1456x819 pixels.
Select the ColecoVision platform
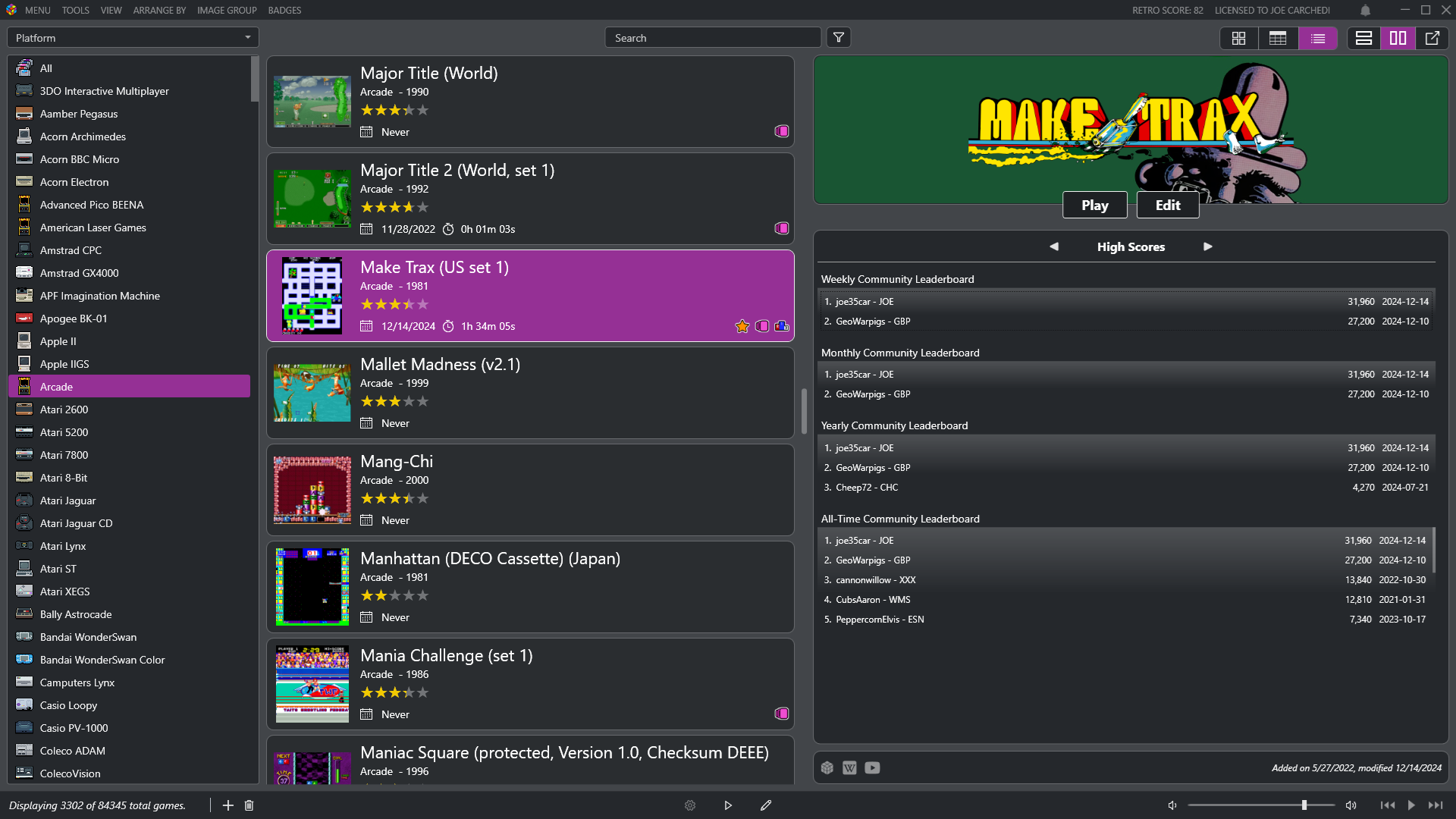click(x=129, y=773)
